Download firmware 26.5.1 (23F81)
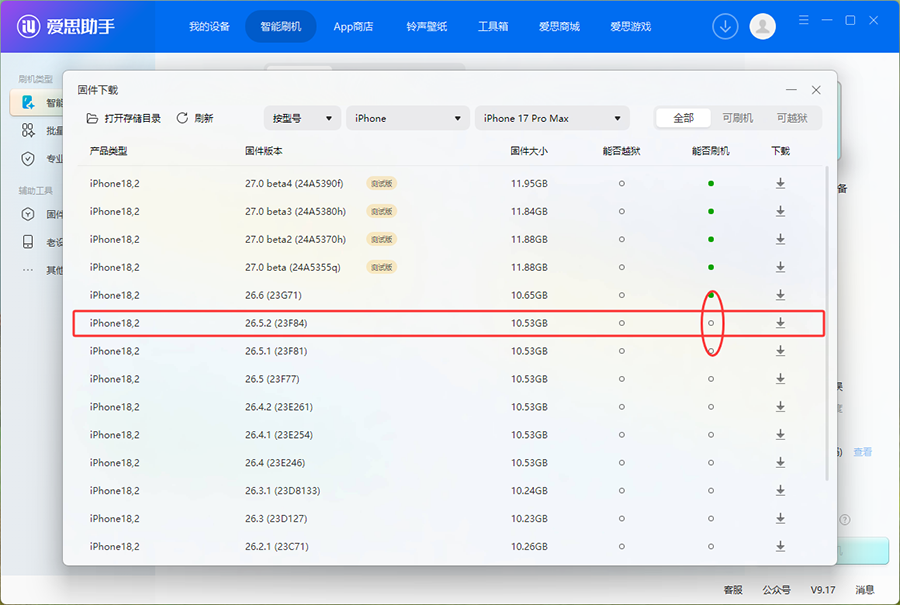This screenshot has height=605, width=900. [x=780, y=351]
